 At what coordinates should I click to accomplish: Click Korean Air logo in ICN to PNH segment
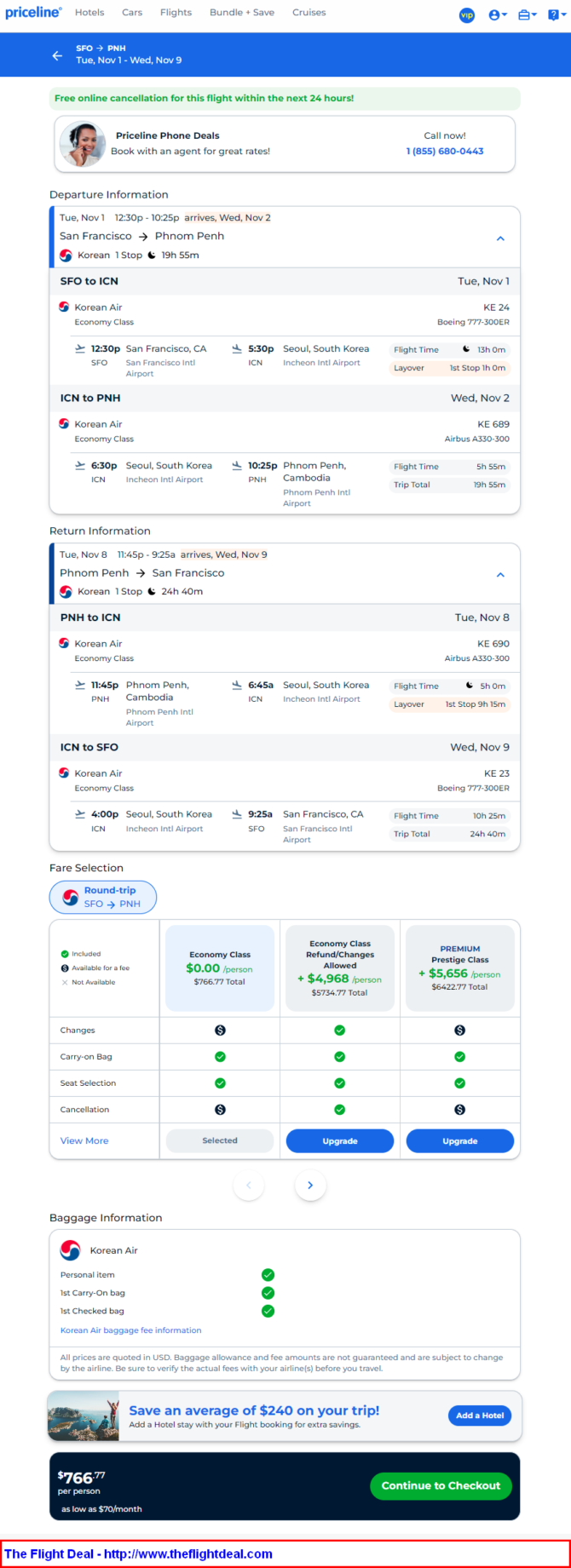tap(64, 423)
